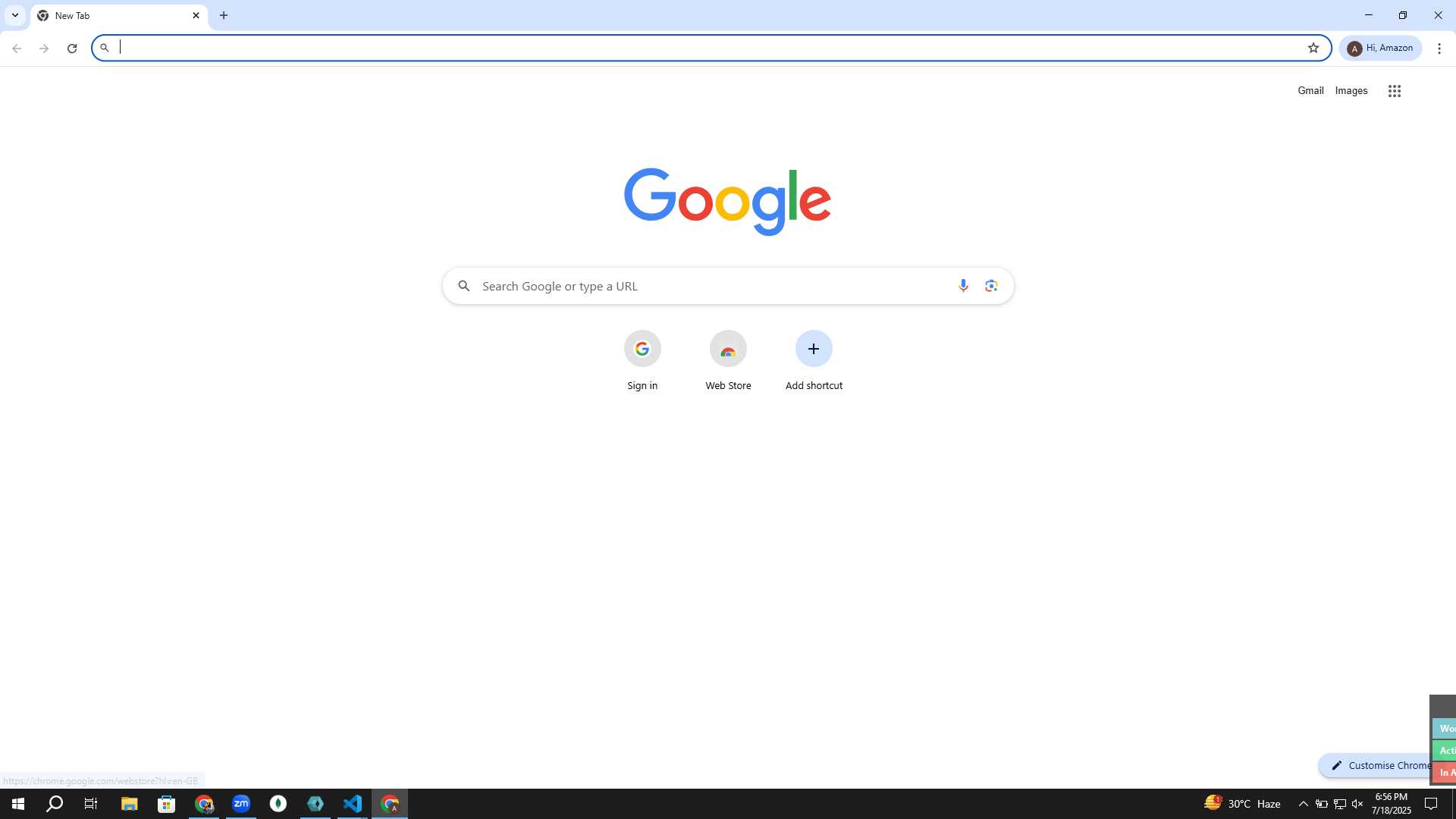
Task: Expand the tab search dropdown arrow
Action: pyautogui.click(x=15, y=15)
